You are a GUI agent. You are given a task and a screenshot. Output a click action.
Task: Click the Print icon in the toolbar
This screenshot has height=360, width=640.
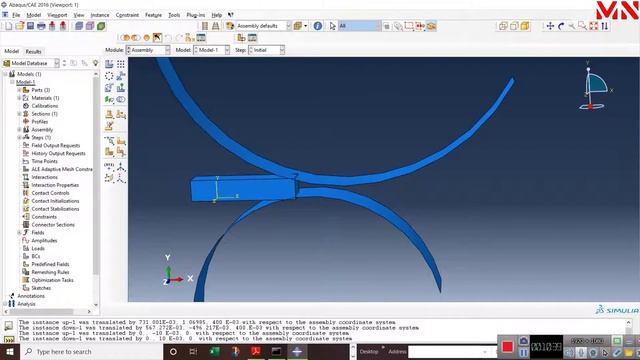(41, 26)
